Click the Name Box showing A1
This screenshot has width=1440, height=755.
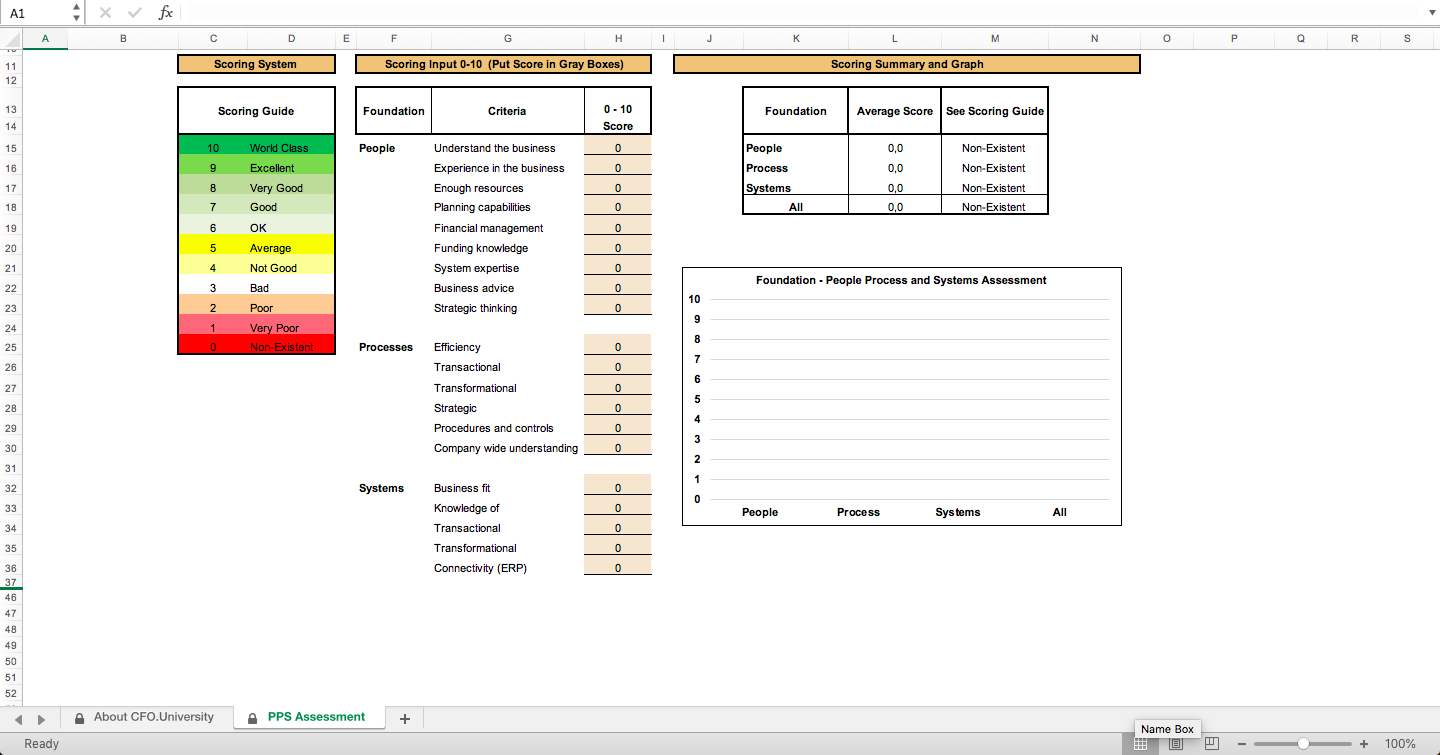click(x=36, y=13)
